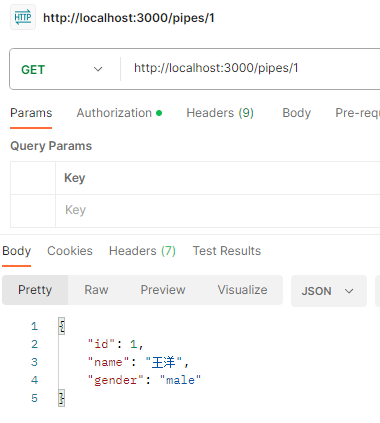Switch to the request Body tab
Viewport: 380px width, 423px height.
click(296, 113)
